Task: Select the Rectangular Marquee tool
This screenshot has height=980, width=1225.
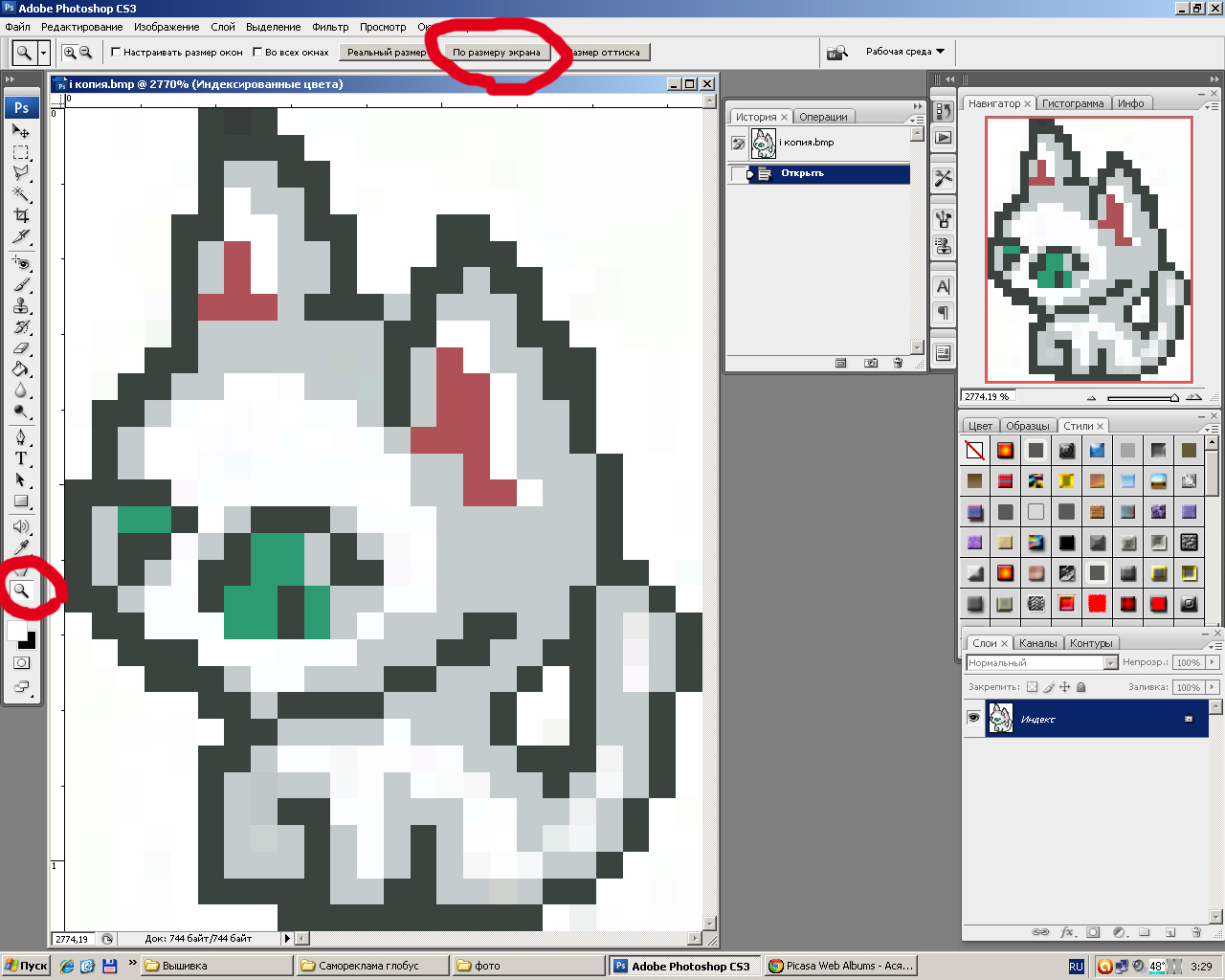Action: click(x=21, y=152)
